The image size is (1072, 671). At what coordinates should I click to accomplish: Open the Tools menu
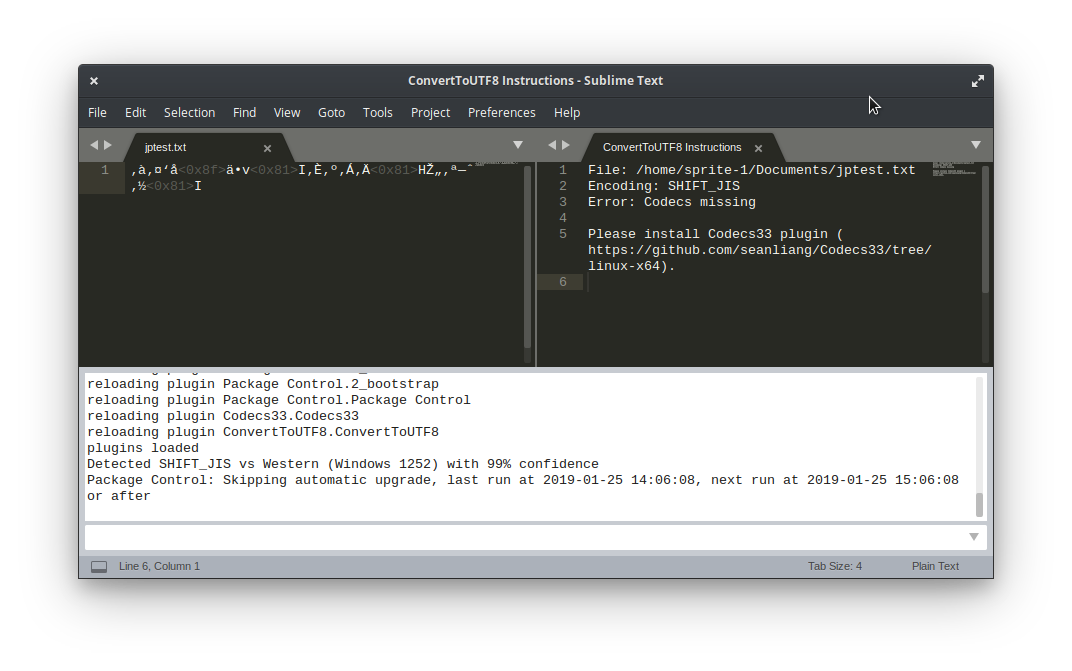(x=378, y=112)
